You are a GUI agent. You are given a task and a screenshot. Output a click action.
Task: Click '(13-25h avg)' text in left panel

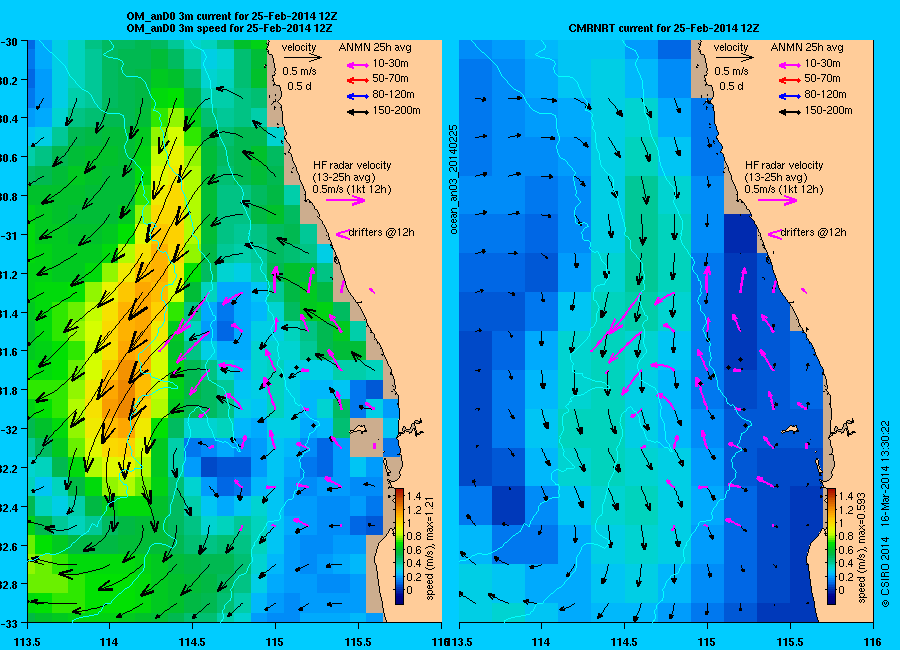tap(344, 177)
